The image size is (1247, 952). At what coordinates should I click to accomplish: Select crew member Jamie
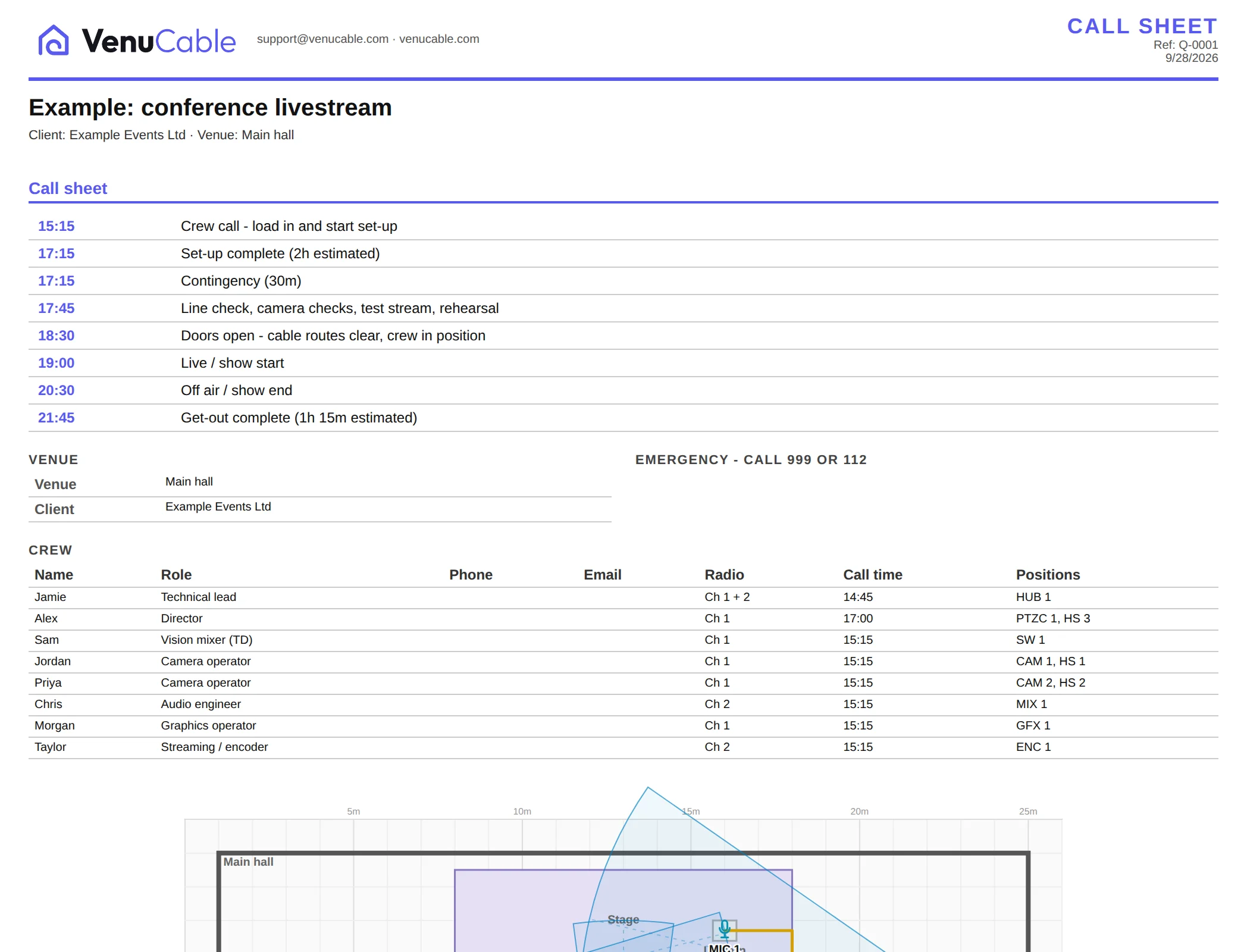(x=51, y=597)
